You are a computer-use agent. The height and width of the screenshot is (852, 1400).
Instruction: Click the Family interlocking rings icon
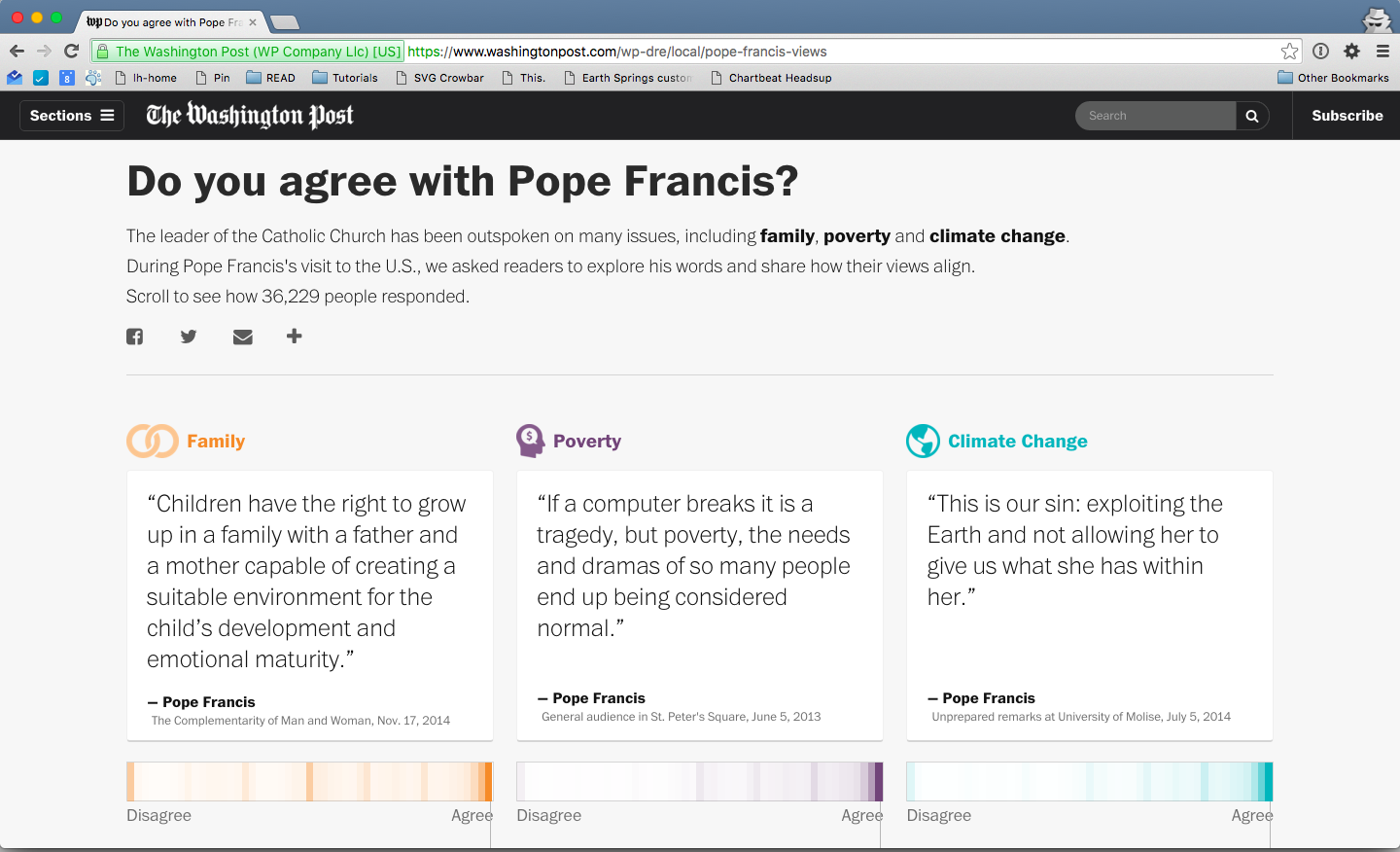(153, 441)
